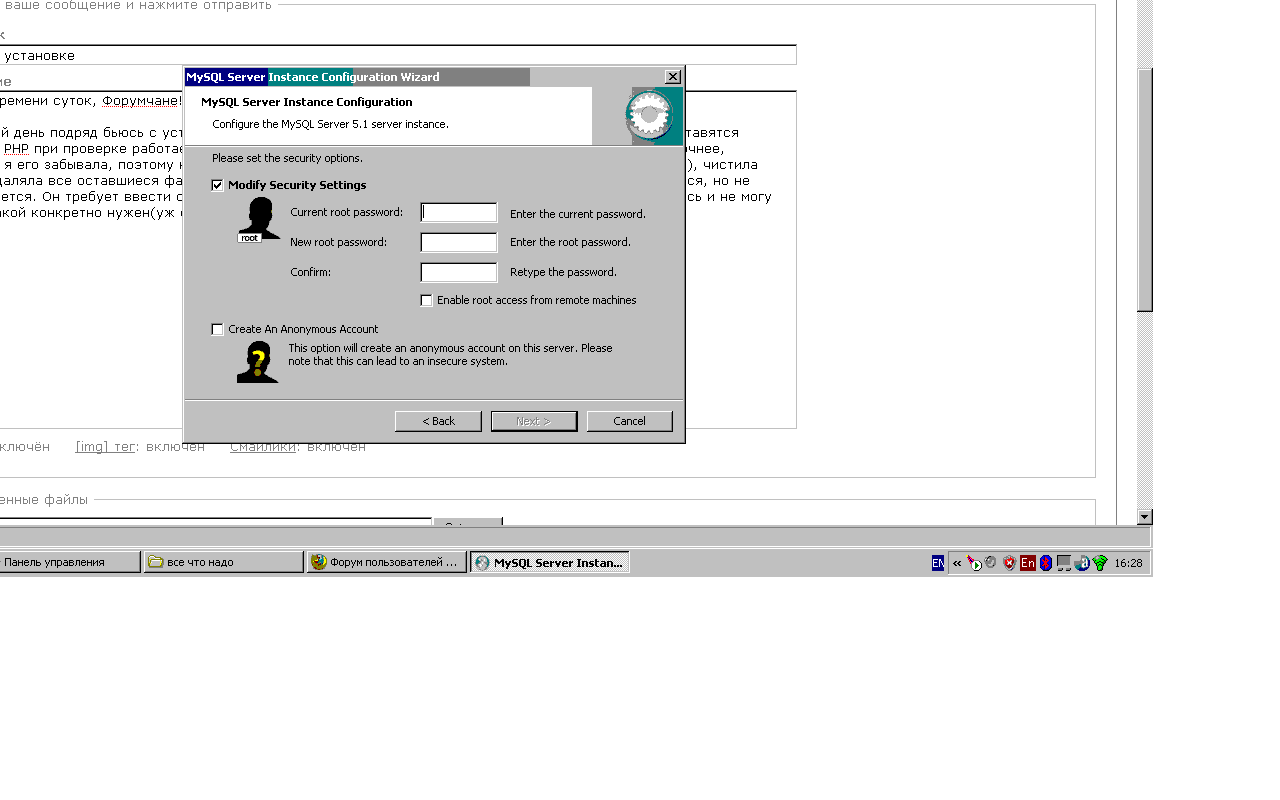The width and height of the screenshot is (1280, 800).
Task: Cancel the MySQL configuration wizard
Action: click(629, 421)
